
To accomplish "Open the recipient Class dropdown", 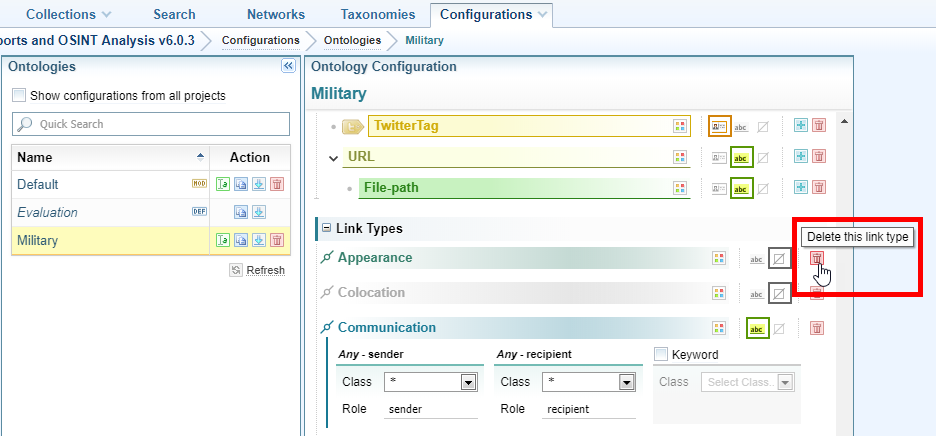I will pos(626,382).
